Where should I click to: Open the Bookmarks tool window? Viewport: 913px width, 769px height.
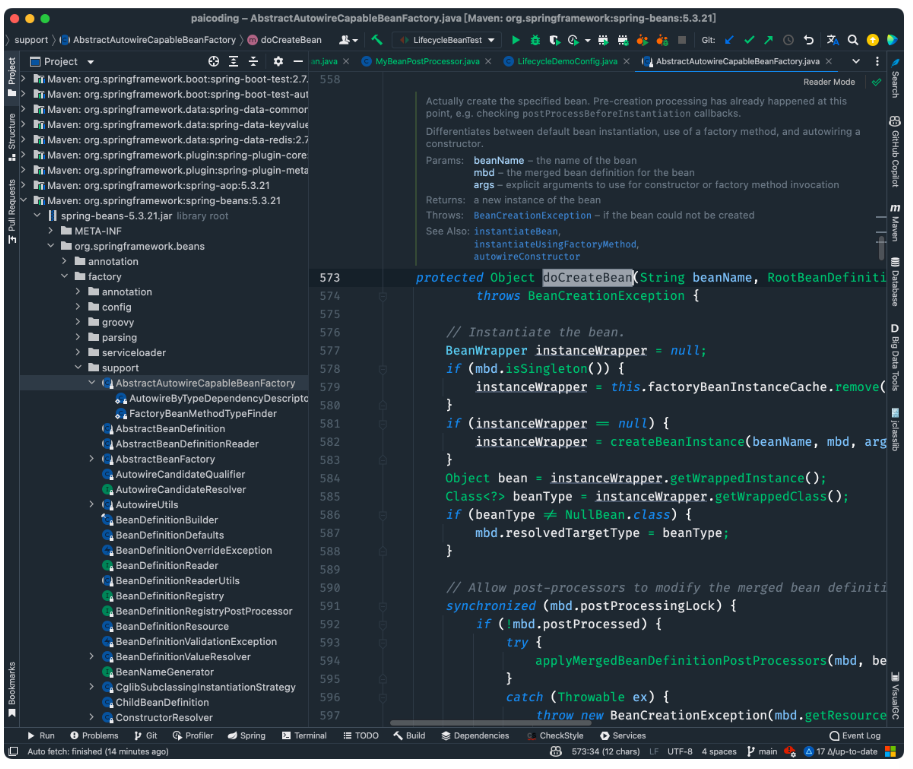click(x=12, y=690)
